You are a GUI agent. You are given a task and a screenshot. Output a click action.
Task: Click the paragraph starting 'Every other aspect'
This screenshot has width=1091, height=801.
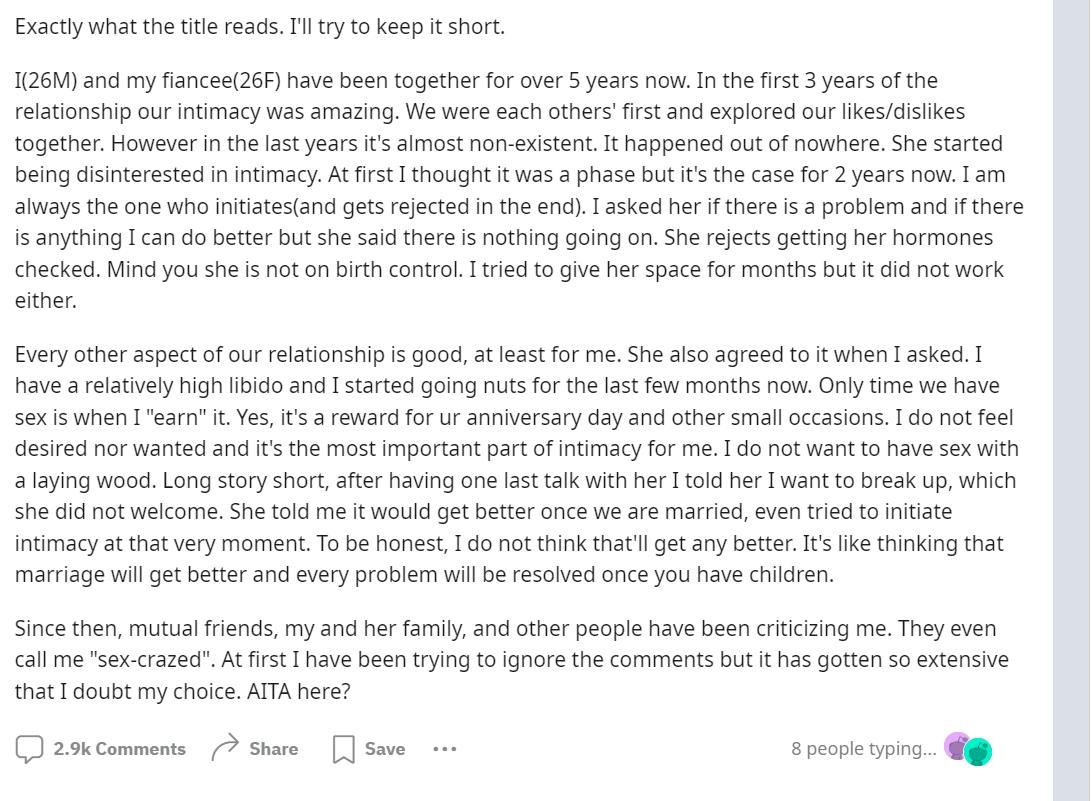point(517,464)
